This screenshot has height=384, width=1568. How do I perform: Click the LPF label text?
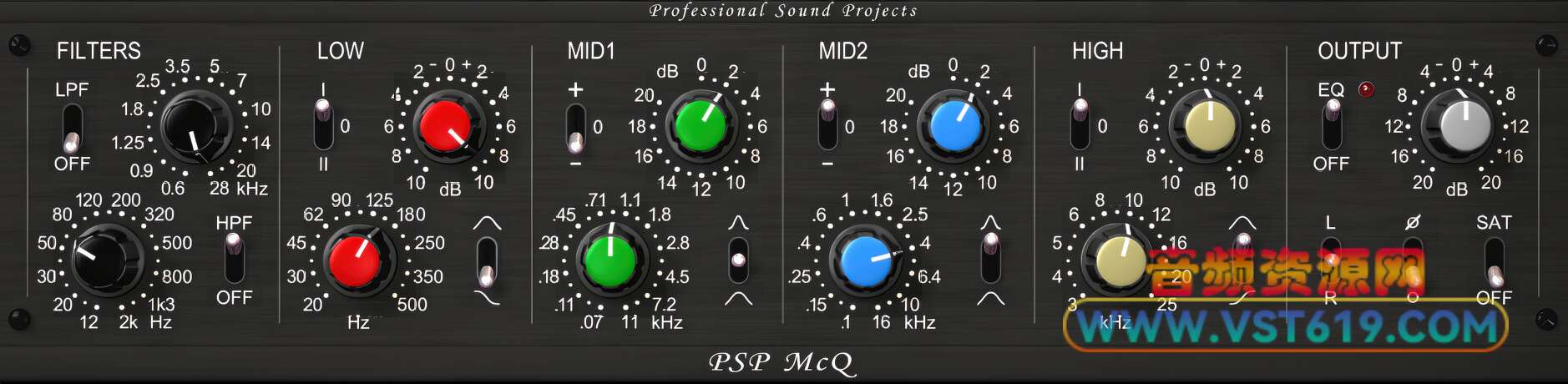pyautogui.click(x=72, y=90)
